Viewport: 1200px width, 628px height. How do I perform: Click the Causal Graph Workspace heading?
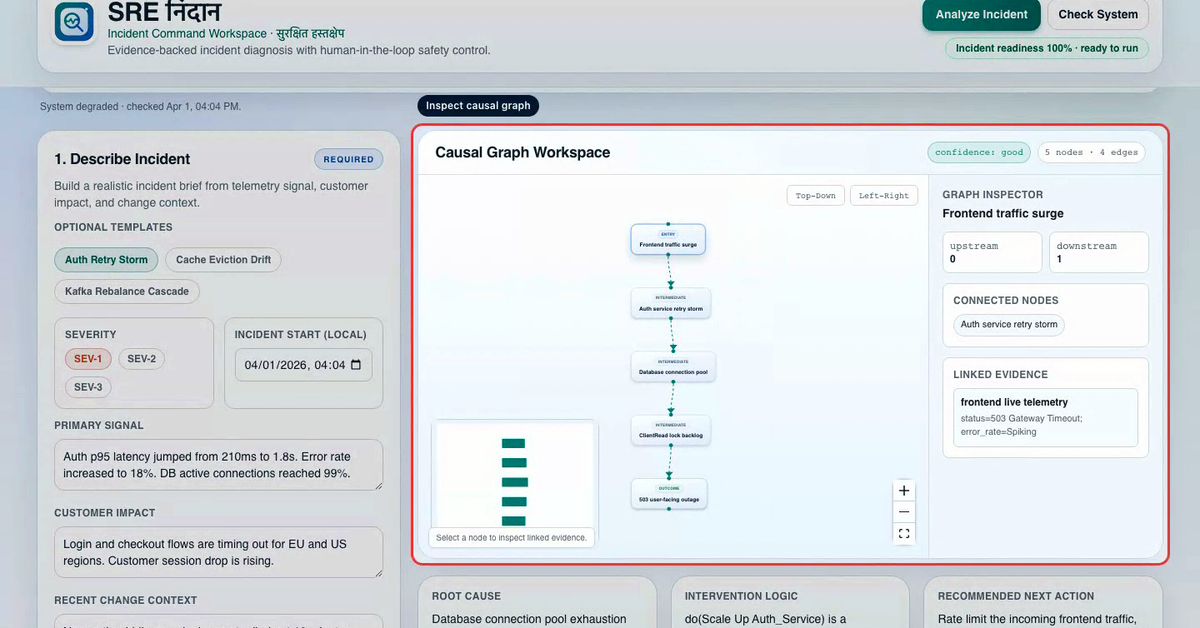(522, 153)
